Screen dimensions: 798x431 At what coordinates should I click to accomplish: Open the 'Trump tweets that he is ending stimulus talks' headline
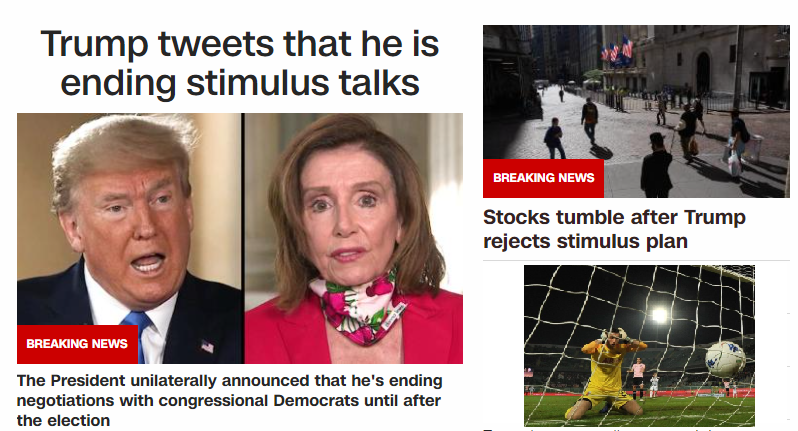(x=240, y=64)
